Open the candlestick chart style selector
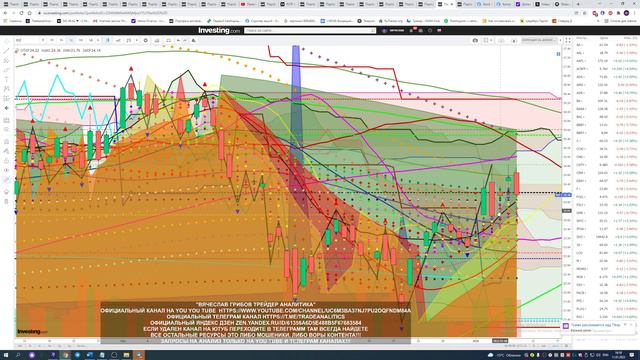Viewport: 640px width, 360px height. tap(107, 40)
